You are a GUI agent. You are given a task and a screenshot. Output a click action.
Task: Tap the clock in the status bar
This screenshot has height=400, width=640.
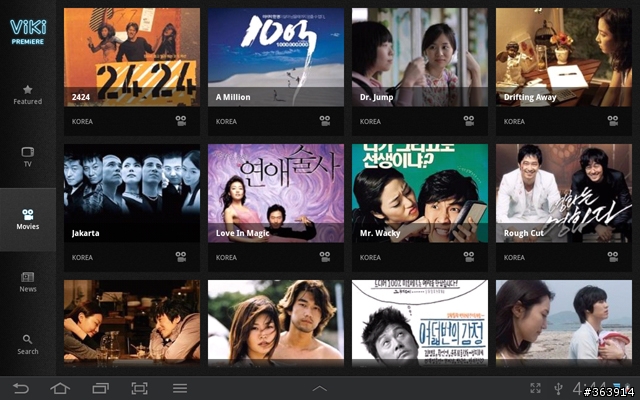(591, 389)
